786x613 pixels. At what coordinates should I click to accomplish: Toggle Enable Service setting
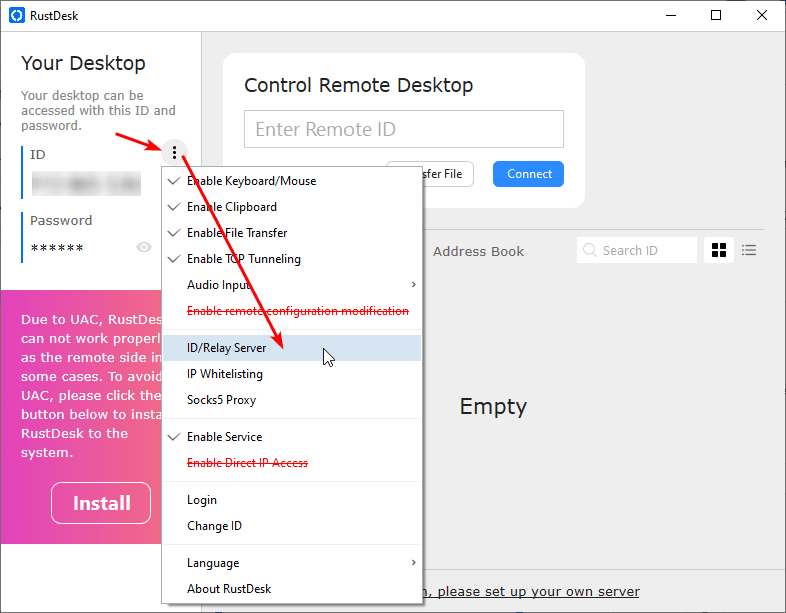tap(225, 437)
